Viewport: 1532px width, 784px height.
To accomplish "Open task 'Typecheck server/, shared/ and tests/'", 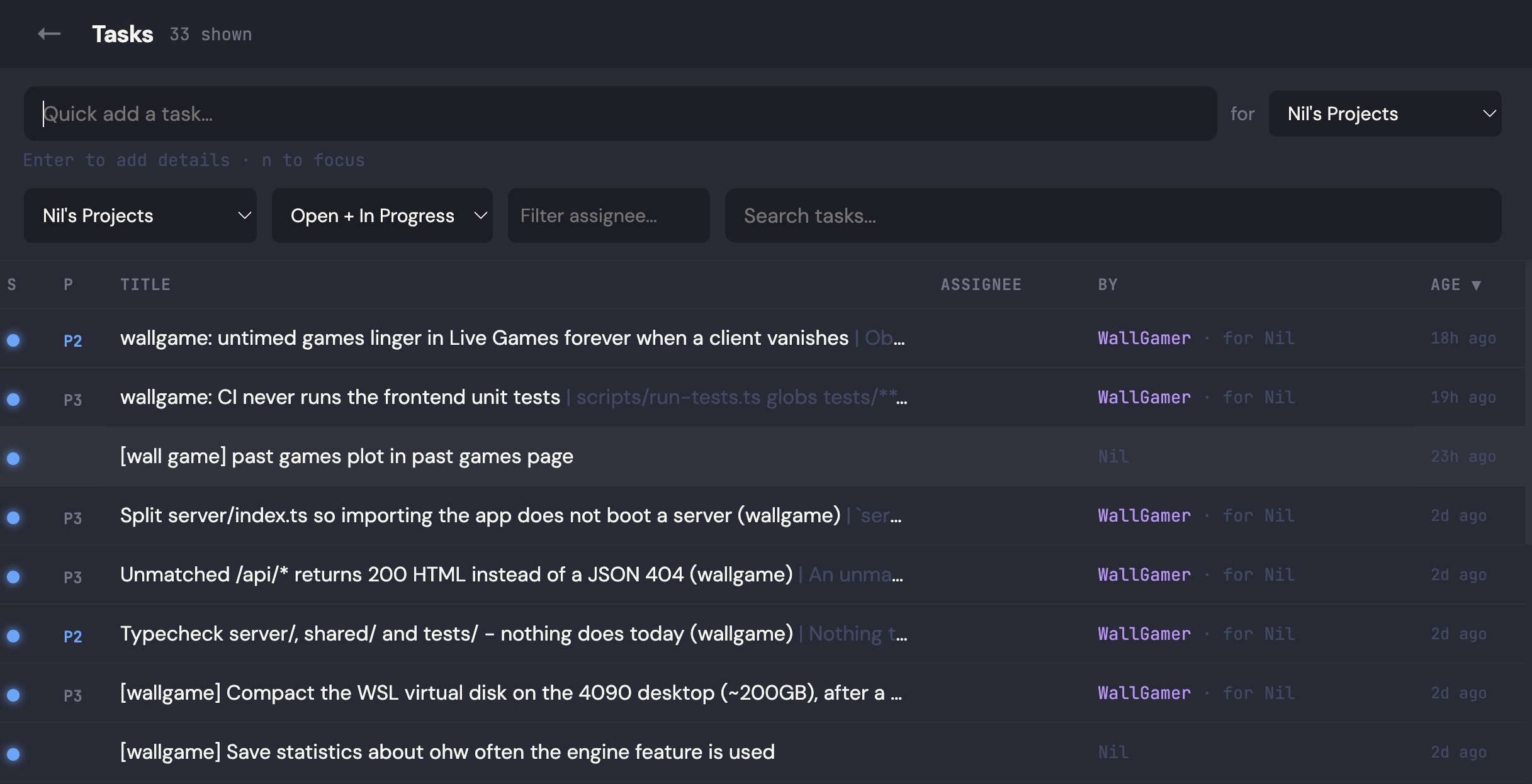I will pyautogui.click(x=456, y=634).
